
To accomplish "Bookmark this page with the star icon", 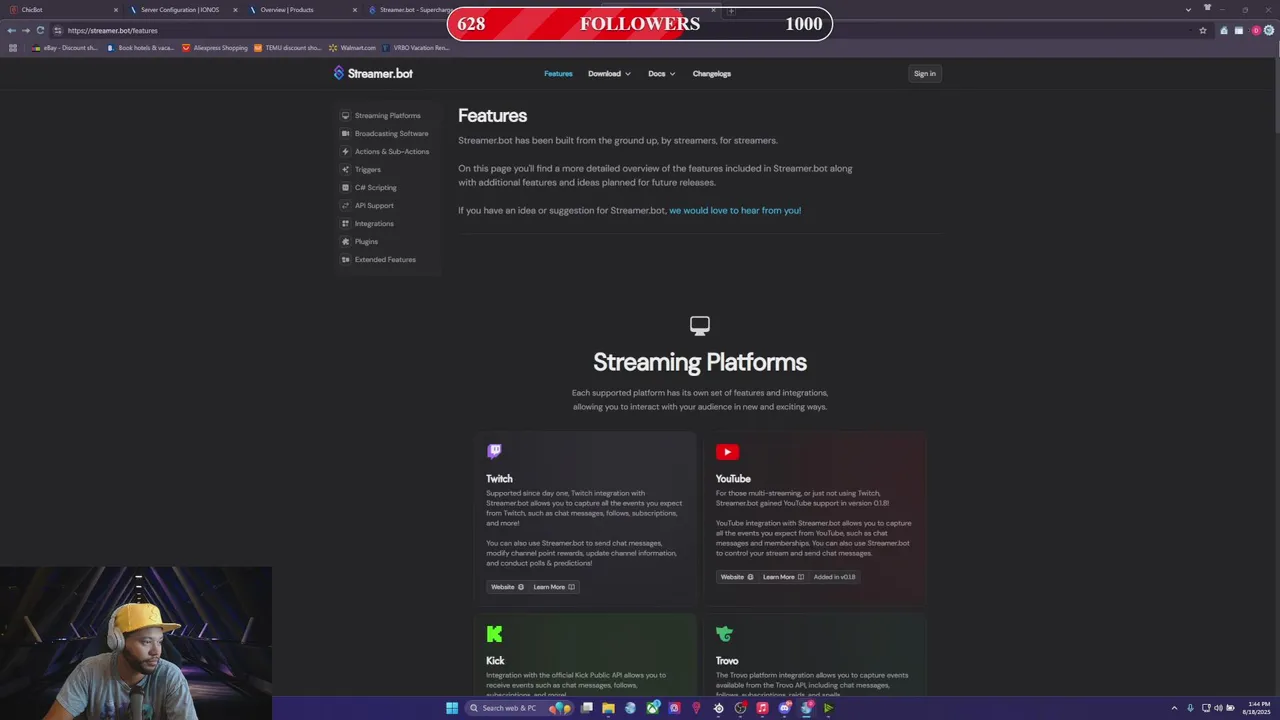I will pyautogui.click(x=1203, y=30).
